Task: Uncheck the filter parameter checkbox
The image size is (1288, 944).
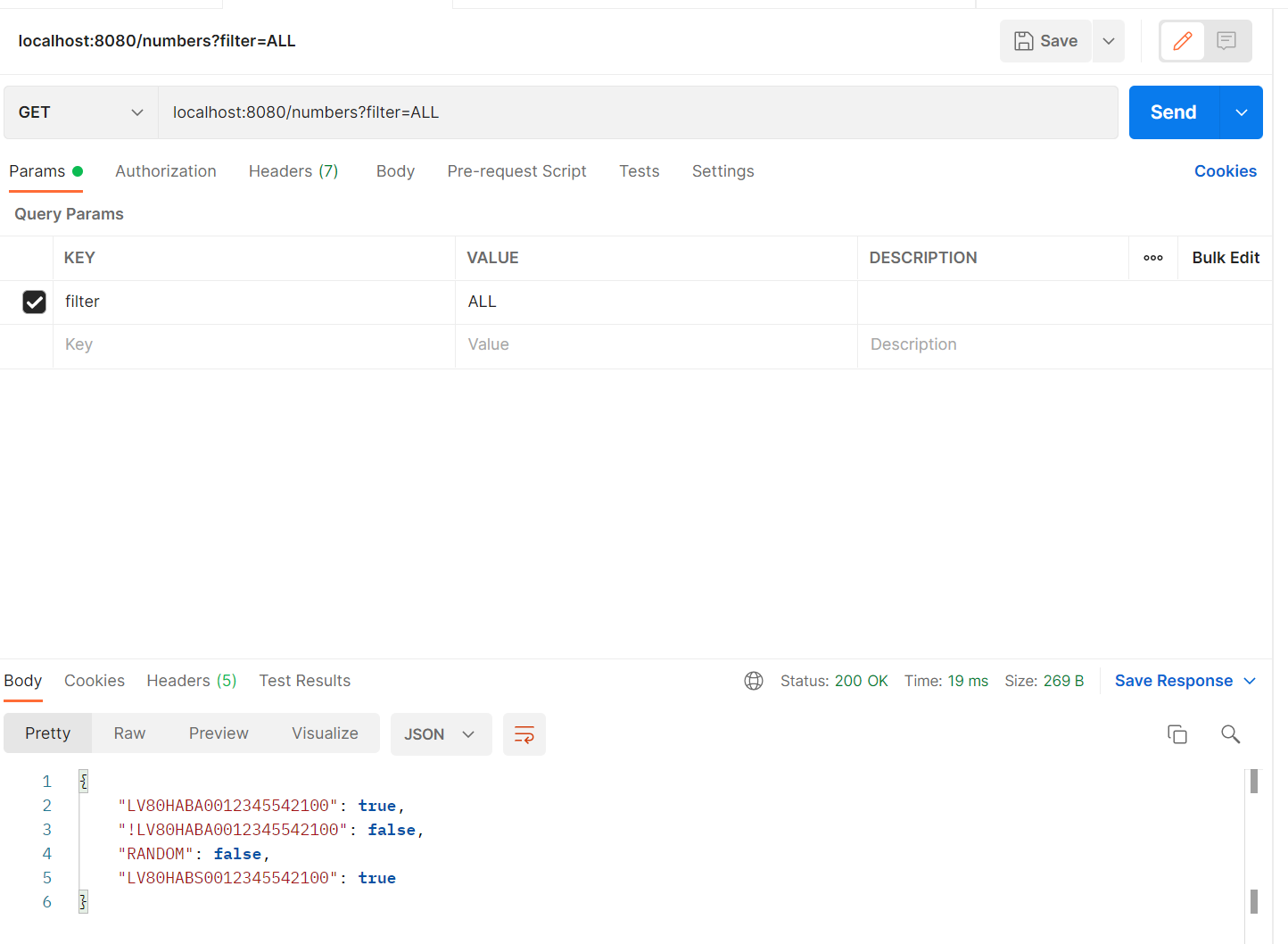Action: (x=34, y=302)
